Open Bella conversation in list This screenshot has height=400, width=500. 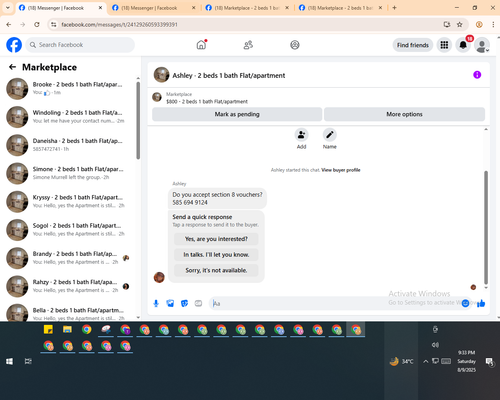(x=68, y=313)
